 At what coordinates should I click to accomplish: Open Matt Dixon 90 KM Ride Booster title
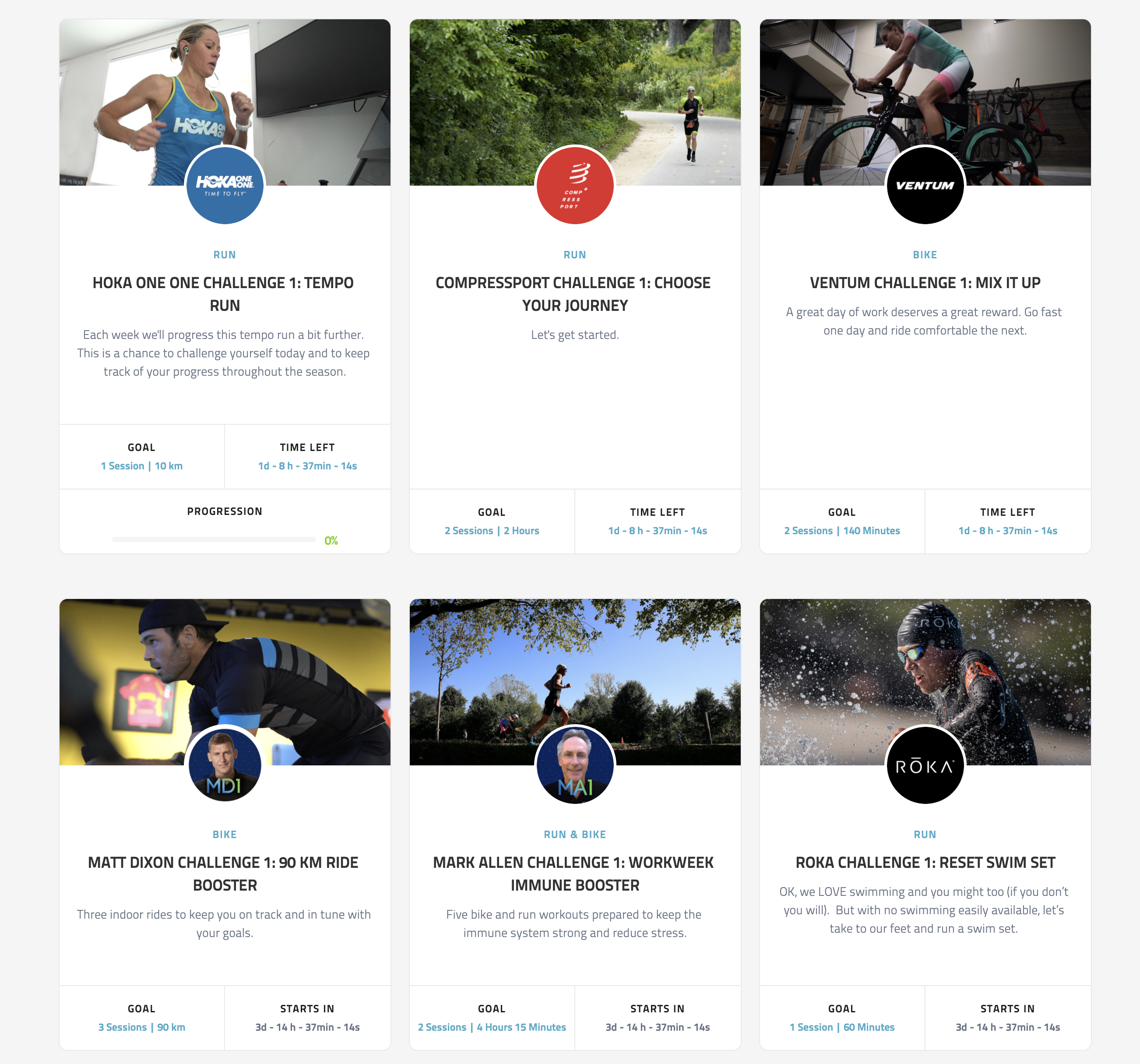click(224, 874)
